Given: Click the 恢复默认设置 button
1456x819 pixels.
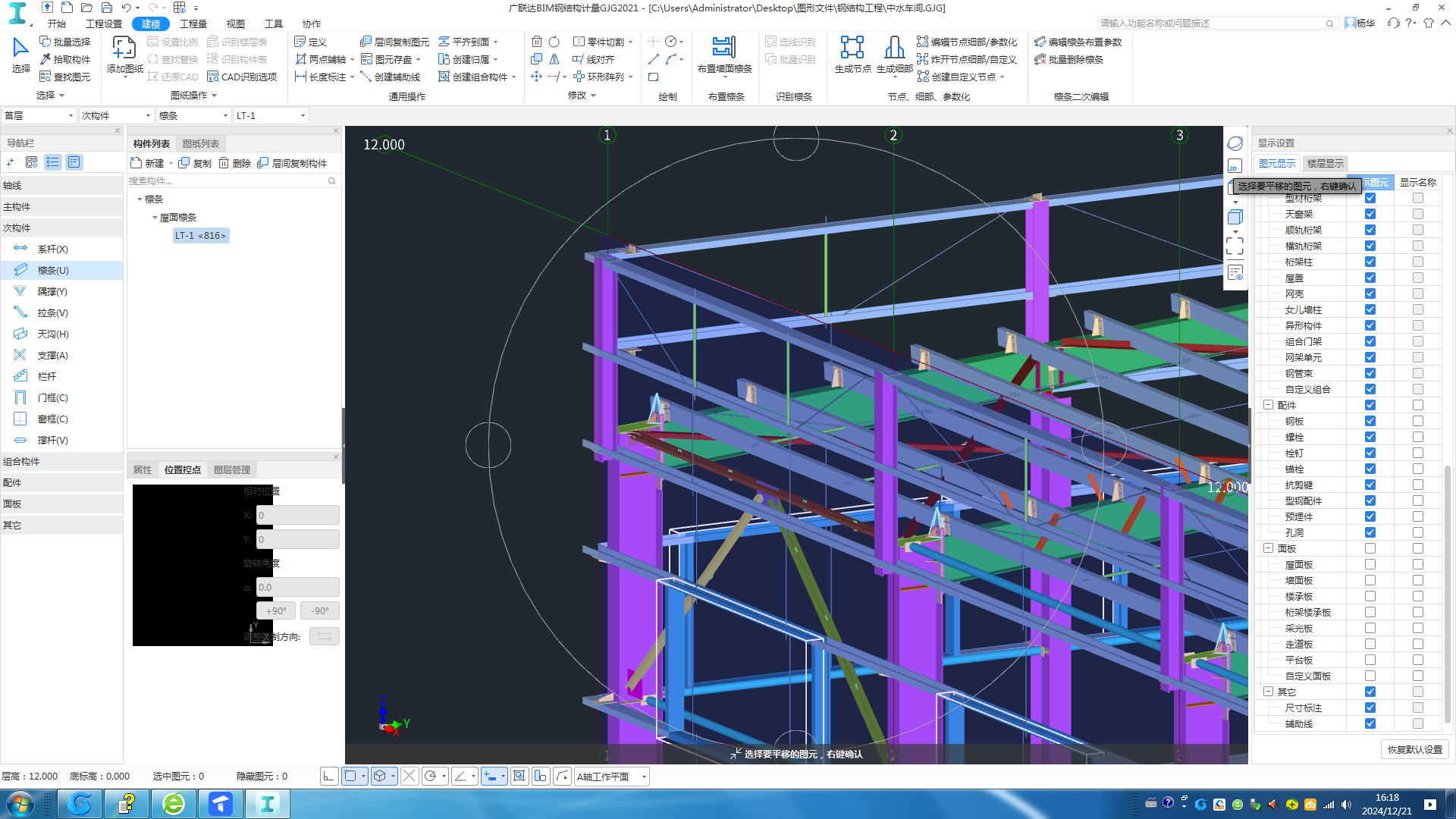Looking at the screenshot, I should [1415, 749].
